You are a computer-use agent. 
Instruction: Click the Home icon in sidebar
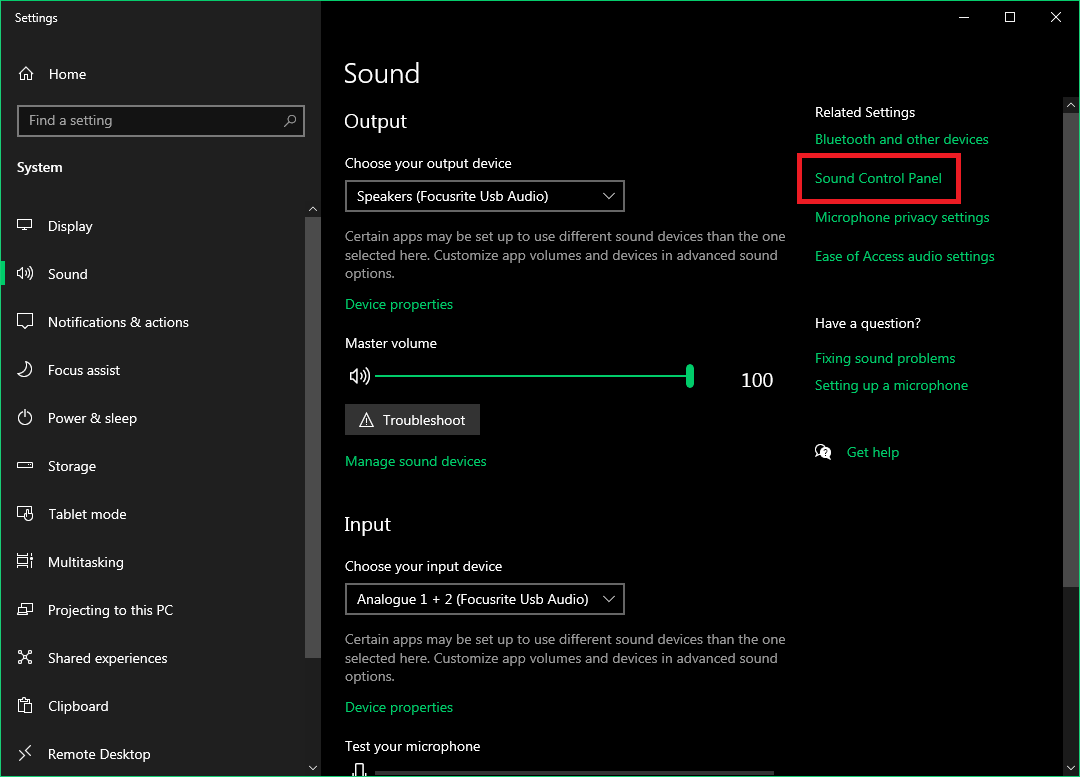point(26,74)
